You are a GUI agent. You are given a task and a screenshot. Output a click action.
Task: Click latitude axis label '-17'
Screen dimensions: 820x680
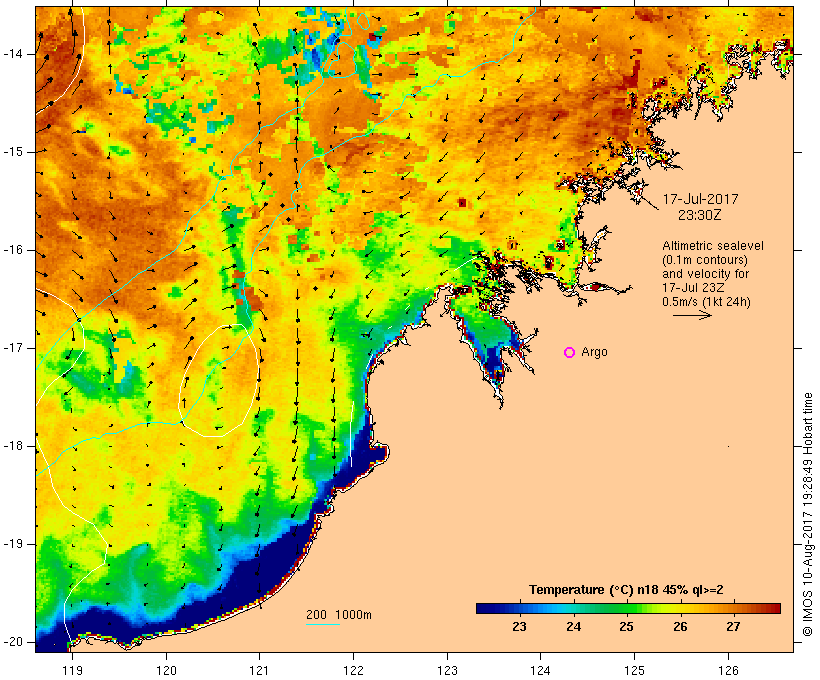point(12,348)
